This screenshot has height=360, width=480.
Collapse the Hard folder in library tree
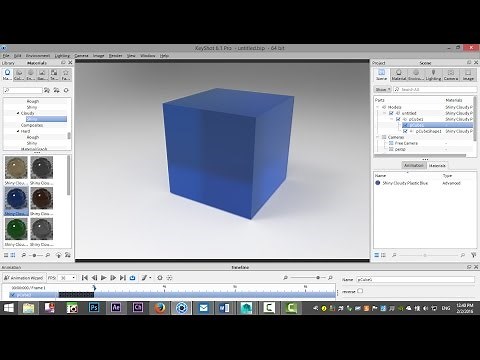(18, 131)
